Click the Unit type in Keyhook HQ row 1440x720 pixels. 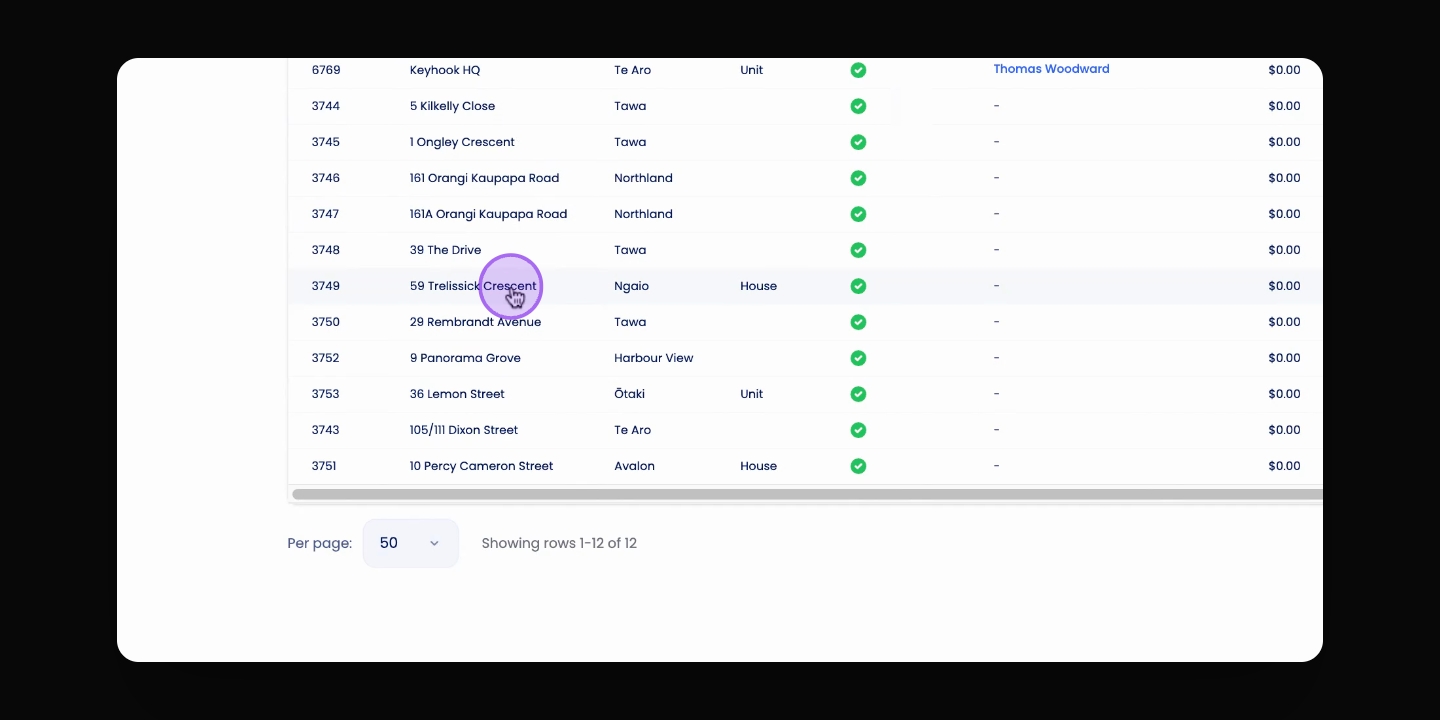pos(751,70)
